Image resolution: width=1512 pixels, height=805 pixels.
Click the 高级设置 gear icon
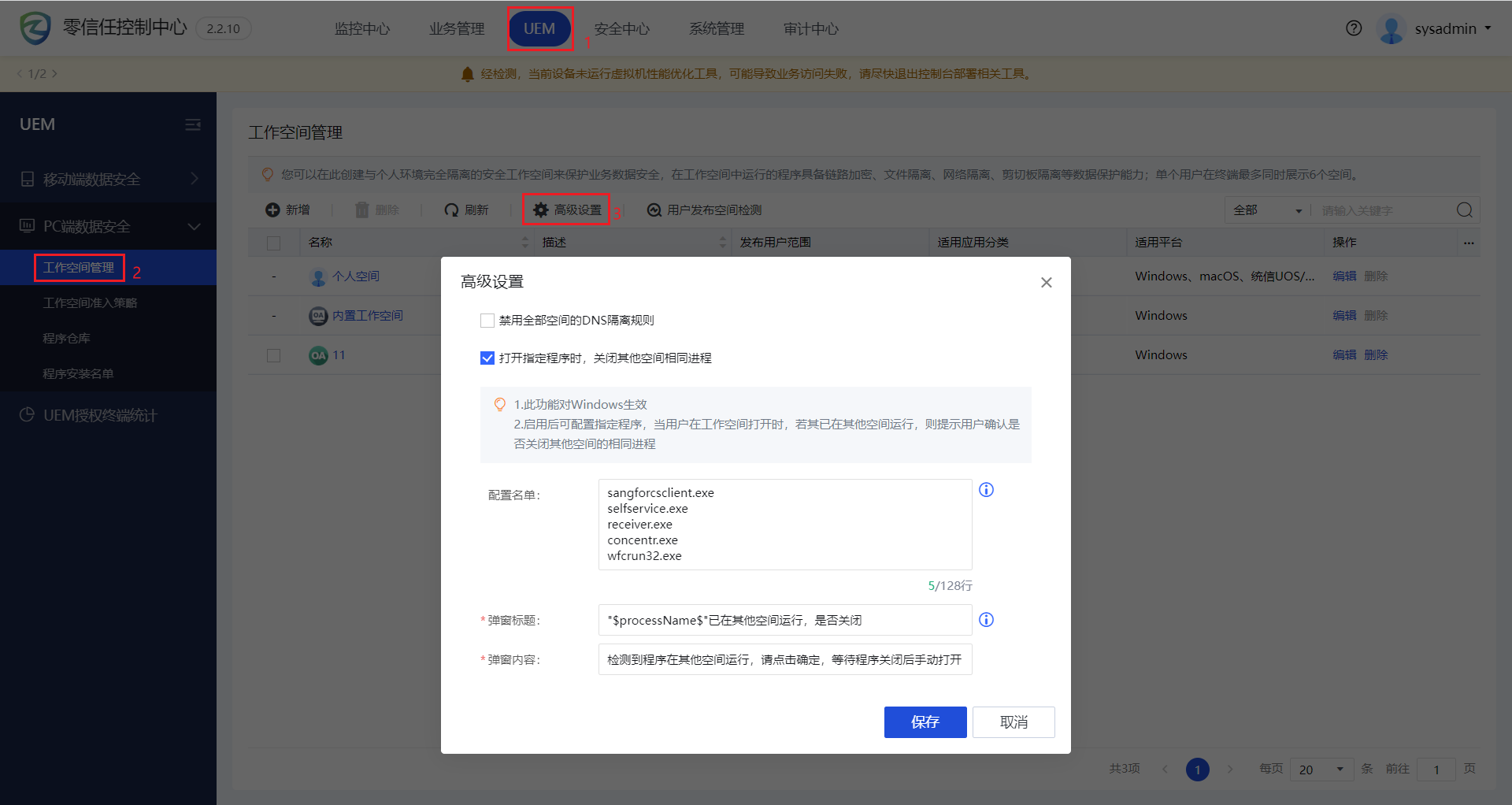pos(541,210)
